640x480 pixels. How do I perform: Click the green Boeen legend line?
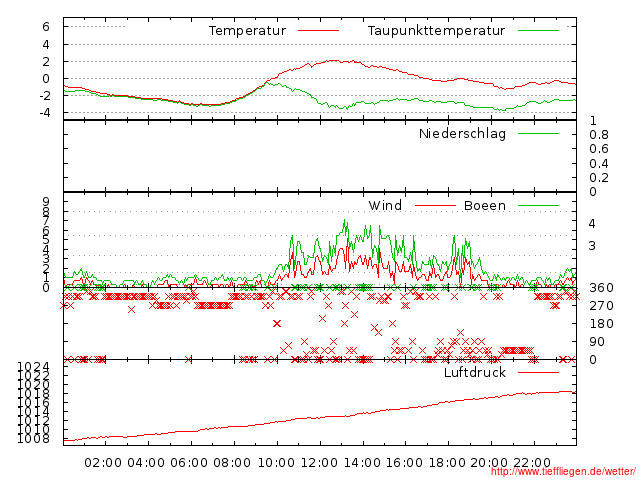(538, 205)
